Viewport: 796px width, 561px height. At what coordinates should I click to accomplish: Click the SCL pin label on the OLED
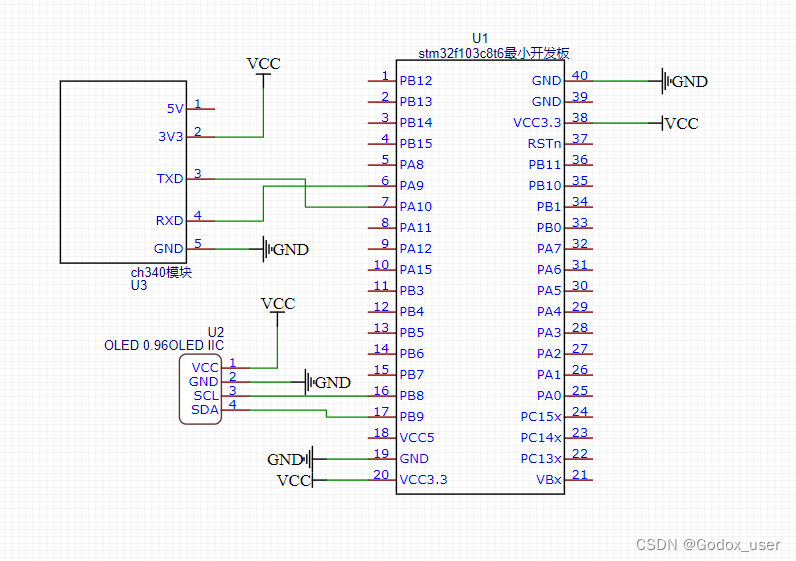206,395
